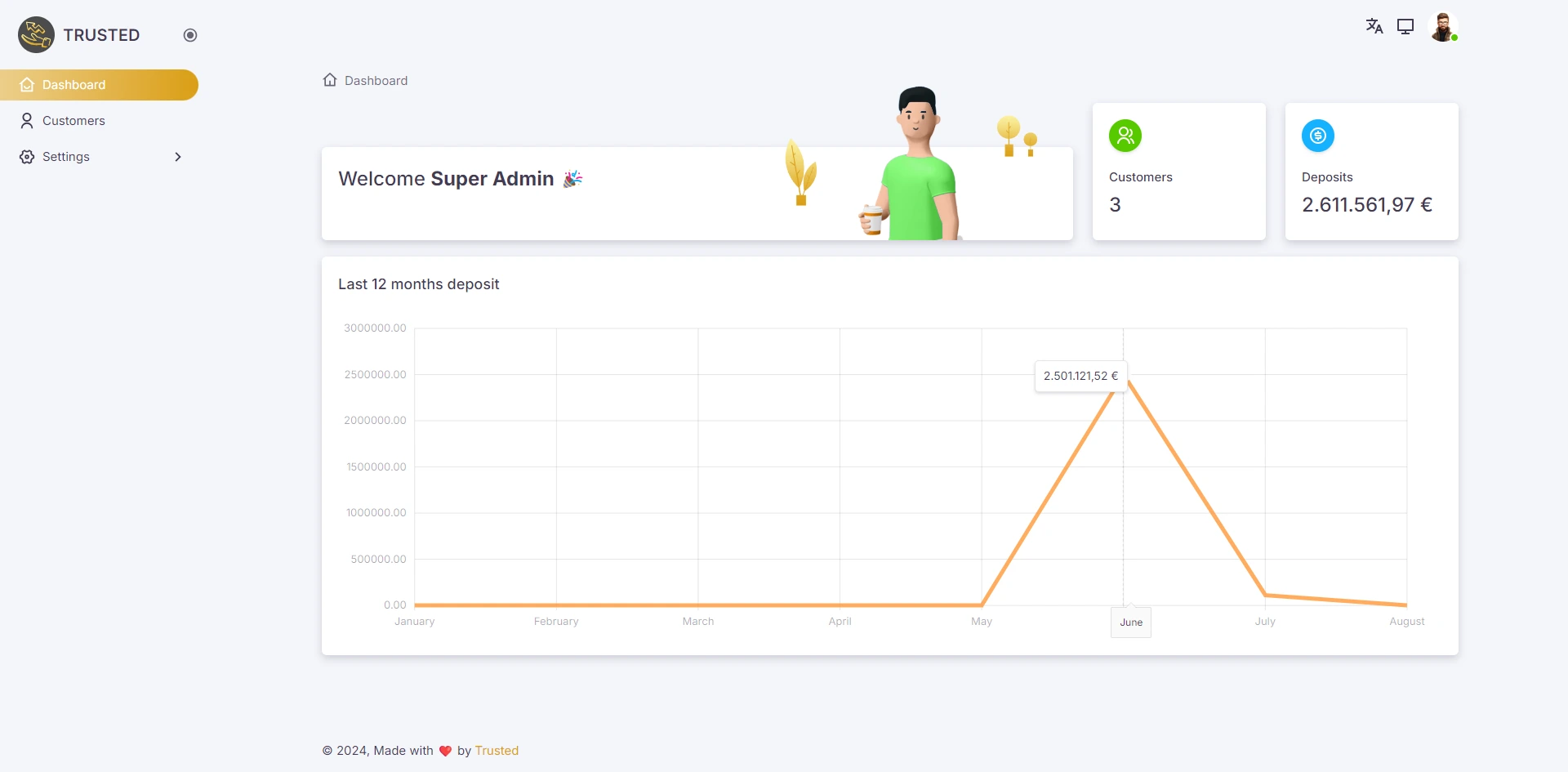Open the Customers menu item
The height and width of the screenshot is (772, 1568).
pyautogui.click(x=73, y=121)
